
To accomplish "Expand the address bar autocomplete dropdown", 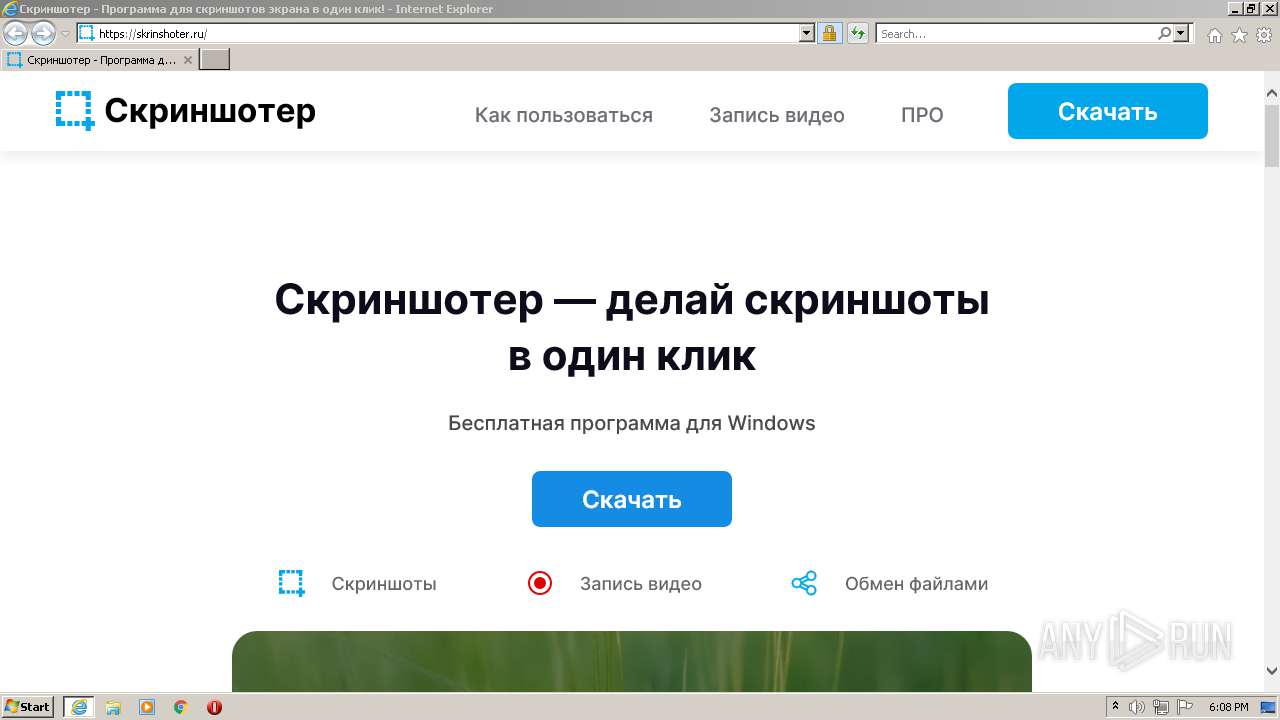I will click(x=807, y=33).
